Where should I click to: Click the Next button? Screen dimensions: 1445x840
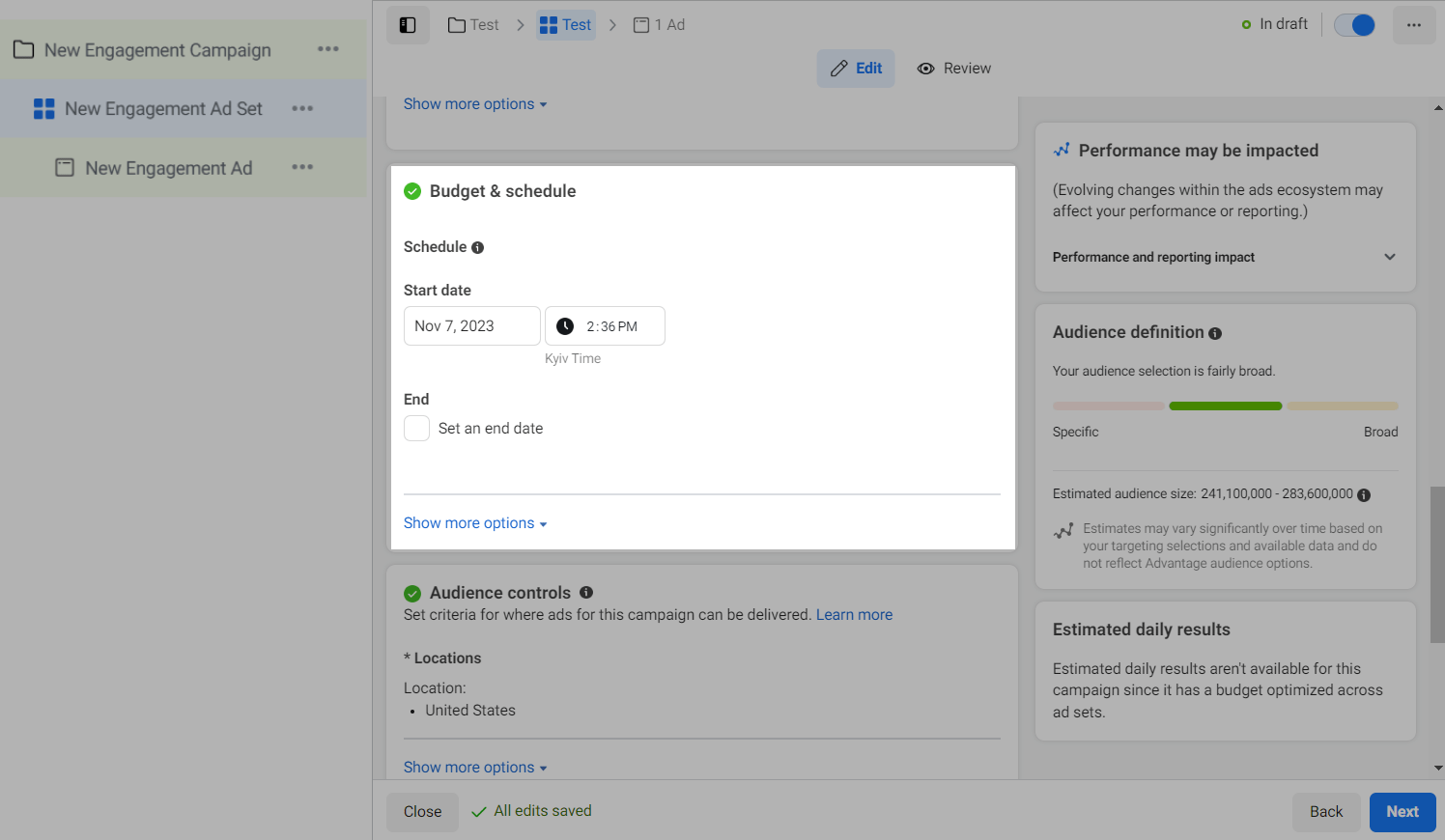[x=1402, y=812]
